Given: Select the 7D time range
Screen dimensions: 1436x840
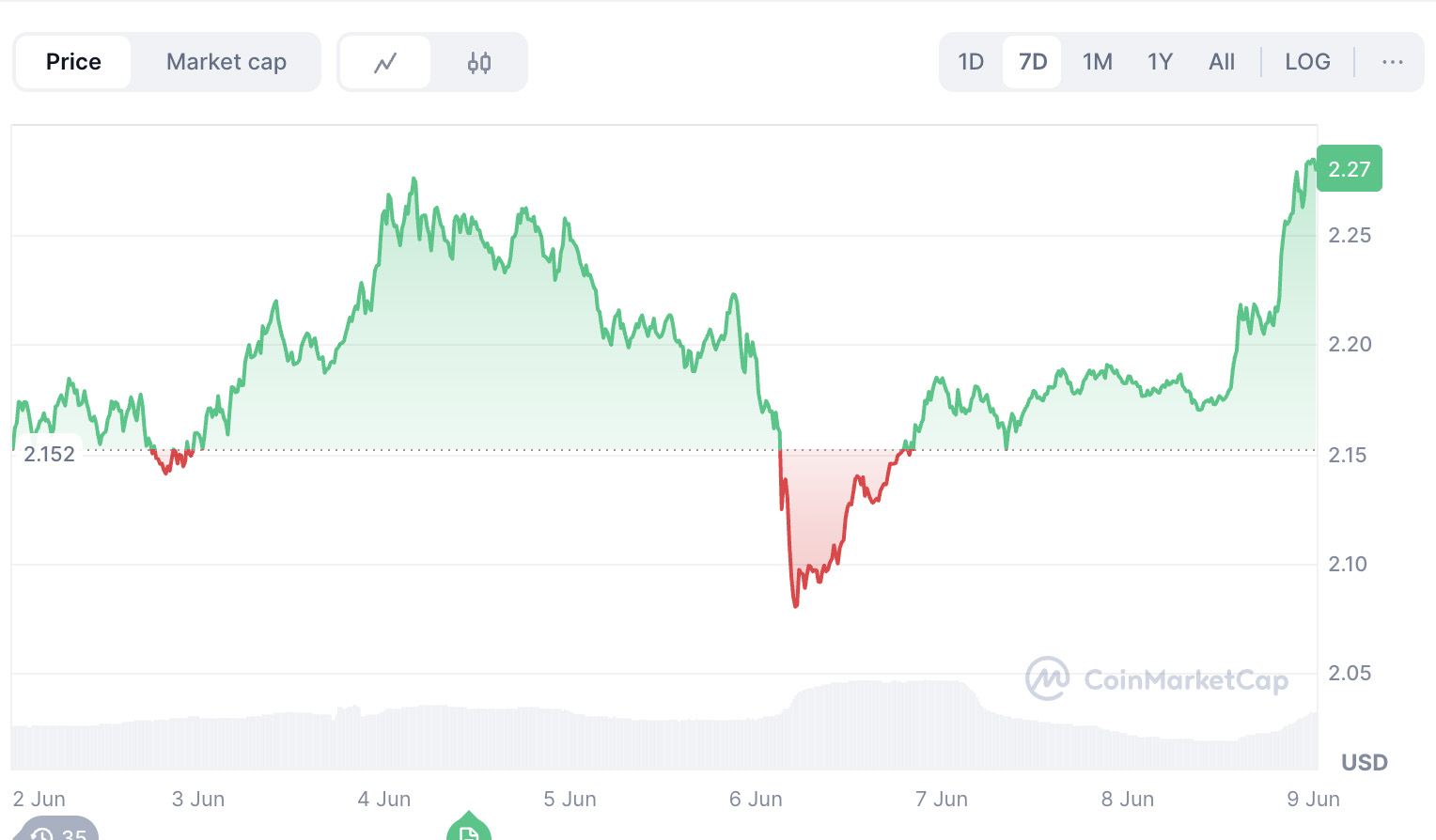Looking at the screenshot, I should 1033,62.
